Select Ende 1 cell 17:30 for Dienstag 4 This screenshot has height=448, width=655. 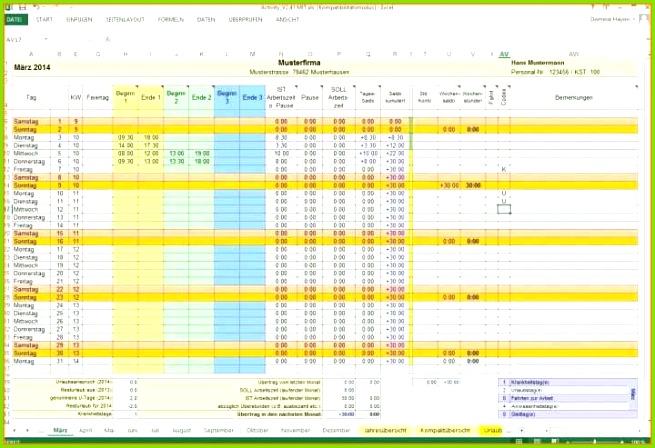[x=151, y=145]
